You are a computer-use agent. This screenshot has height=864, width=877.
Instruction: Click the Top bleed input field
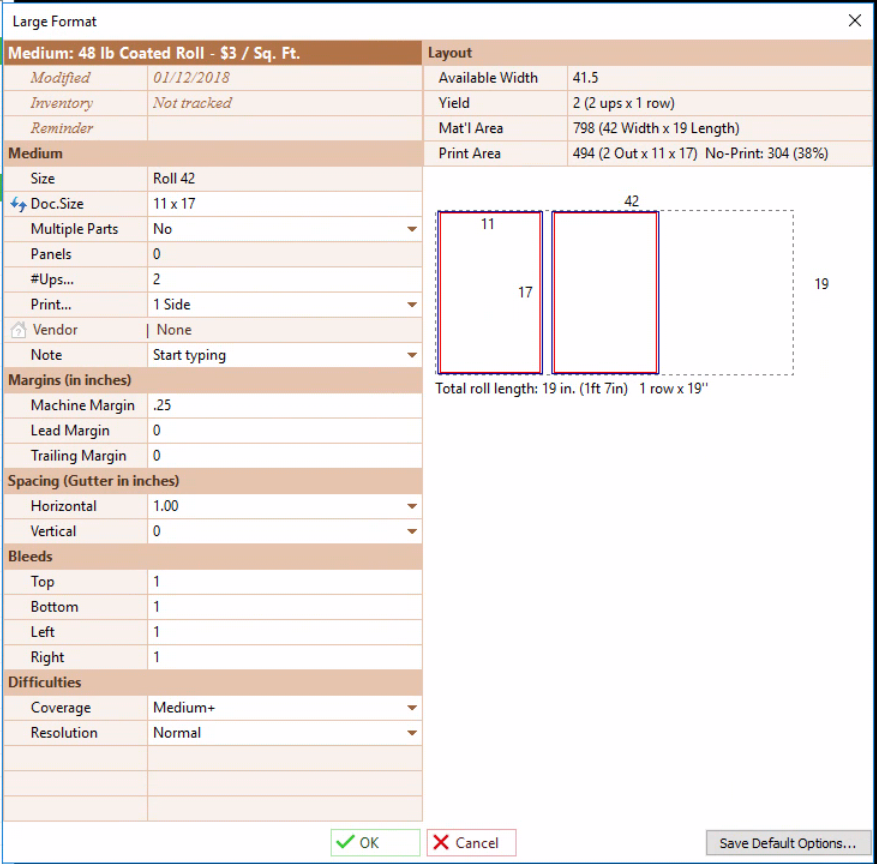pyautogui.click(x=284, y=582)
